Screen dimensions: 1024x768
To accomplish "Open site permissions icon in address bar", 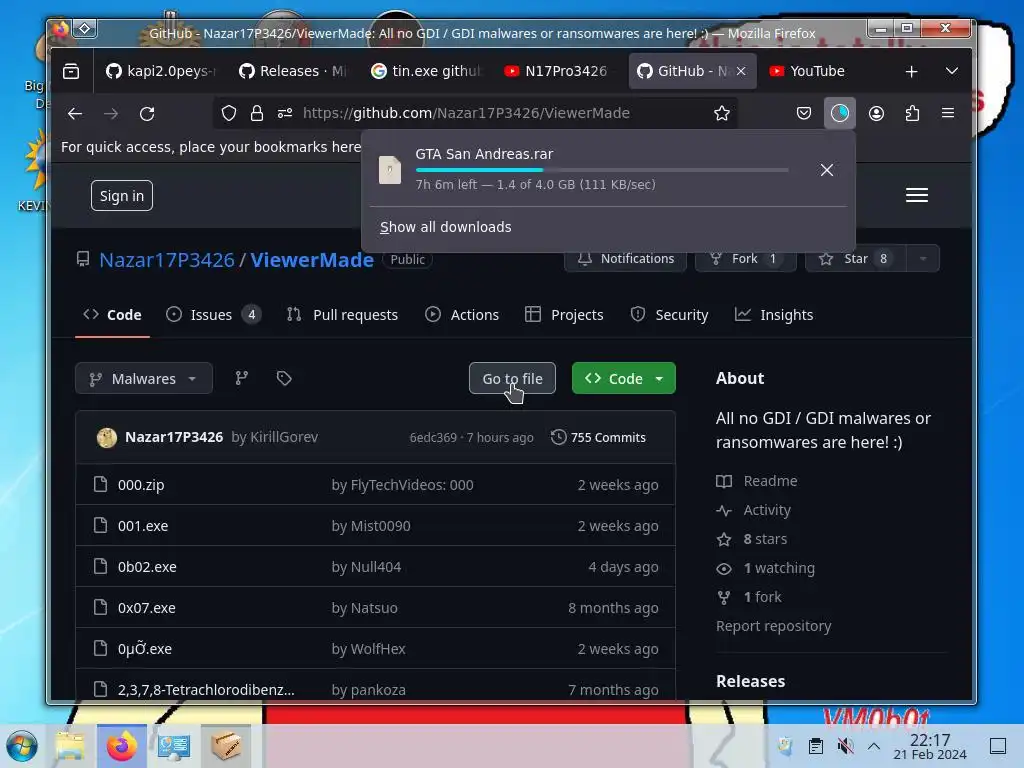I will (285, 114).
